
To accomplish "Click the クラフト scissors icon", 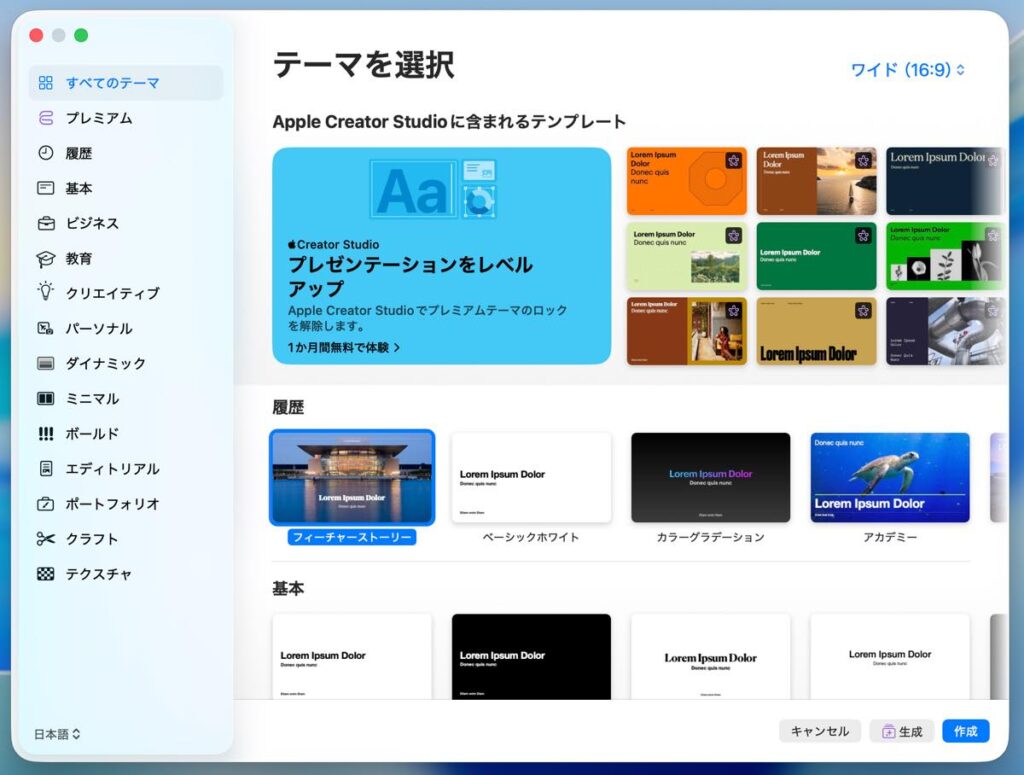I will point(46,539).
